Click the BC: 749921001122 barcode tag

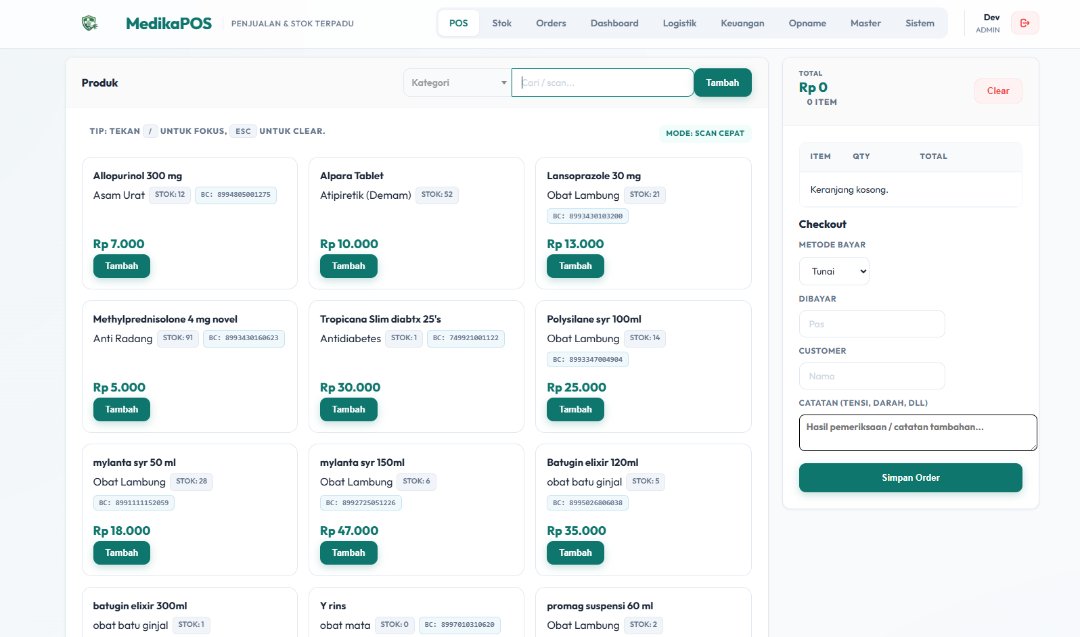pos(466,338)
